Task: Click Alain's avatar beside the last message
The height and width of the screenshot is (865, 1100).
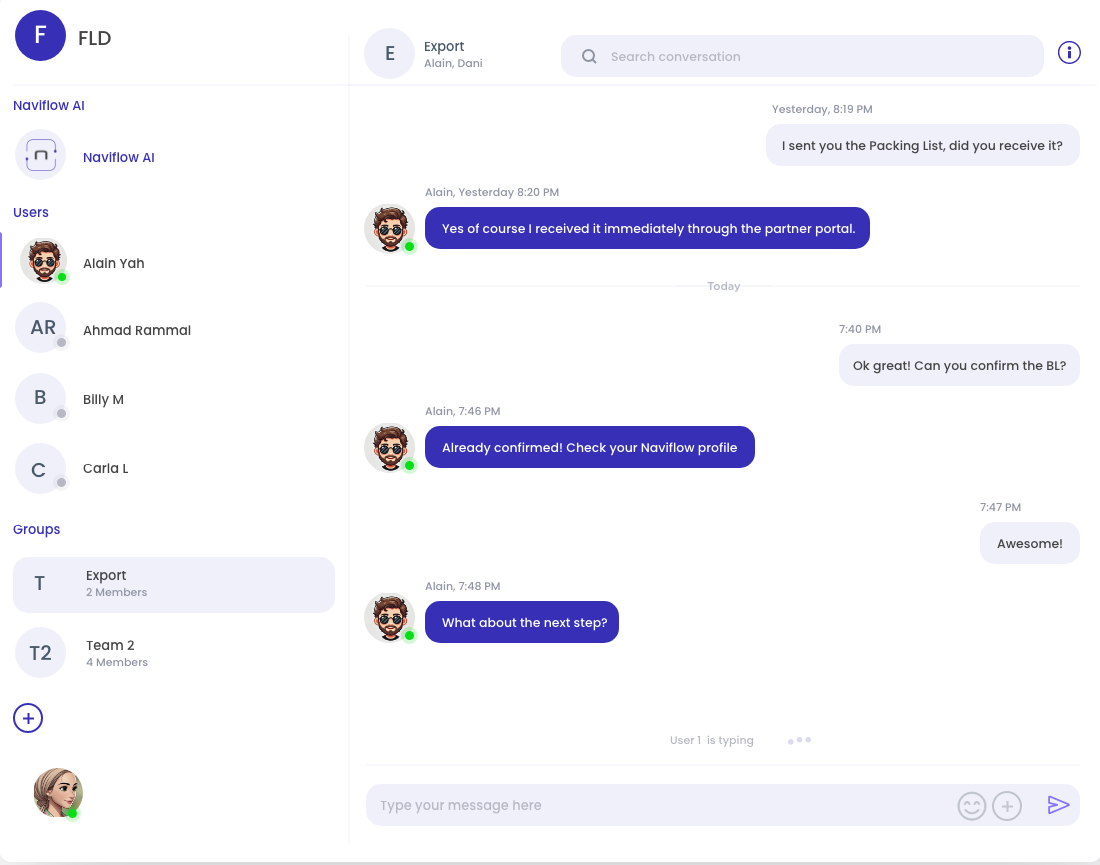Action: (390, 618)
